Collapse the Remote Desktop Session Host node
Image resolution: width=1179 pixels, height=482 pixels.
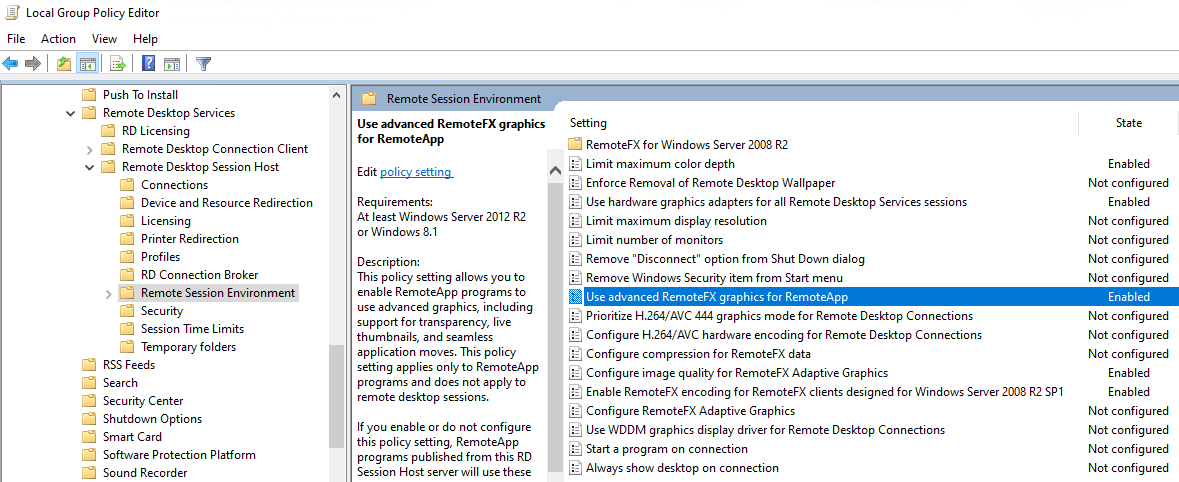pos(89,168)
